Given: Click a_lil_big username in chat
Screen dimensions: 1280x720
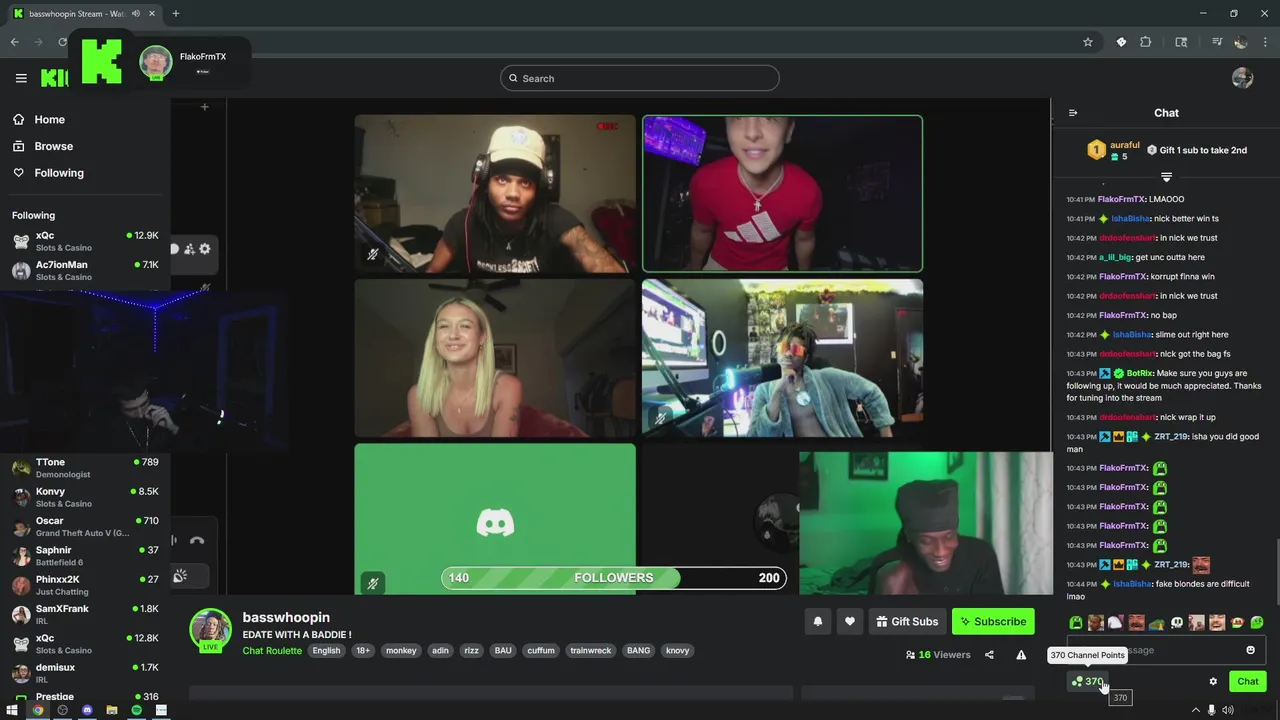Looking at the screenshot, I should pyautogui.click(x=1114, y=257).
